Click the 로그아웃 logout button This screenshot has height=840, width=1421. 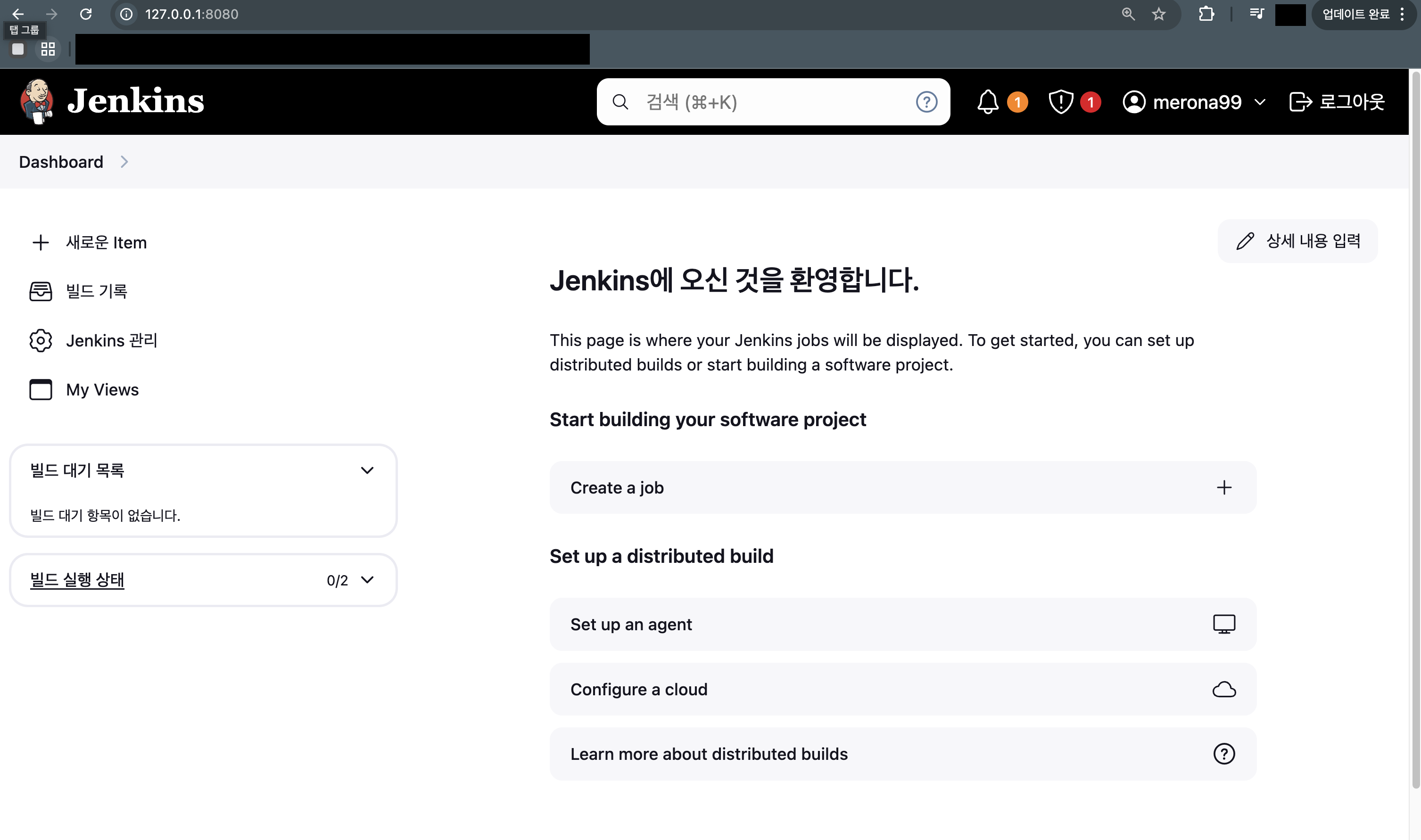[x=1337, y=102]
